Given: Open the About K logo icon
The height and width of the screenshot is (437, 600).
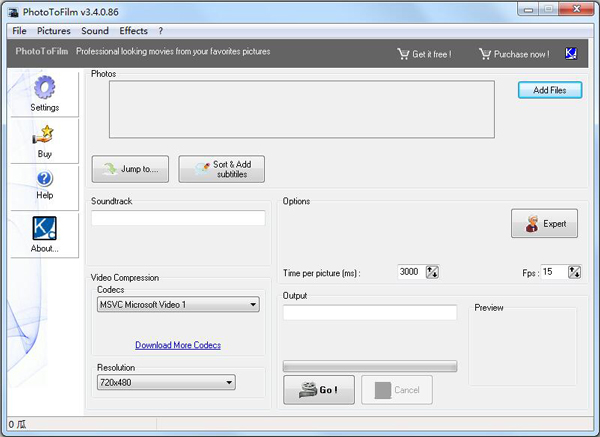Looking at the screenshot, I should click(x=44, y=228).
